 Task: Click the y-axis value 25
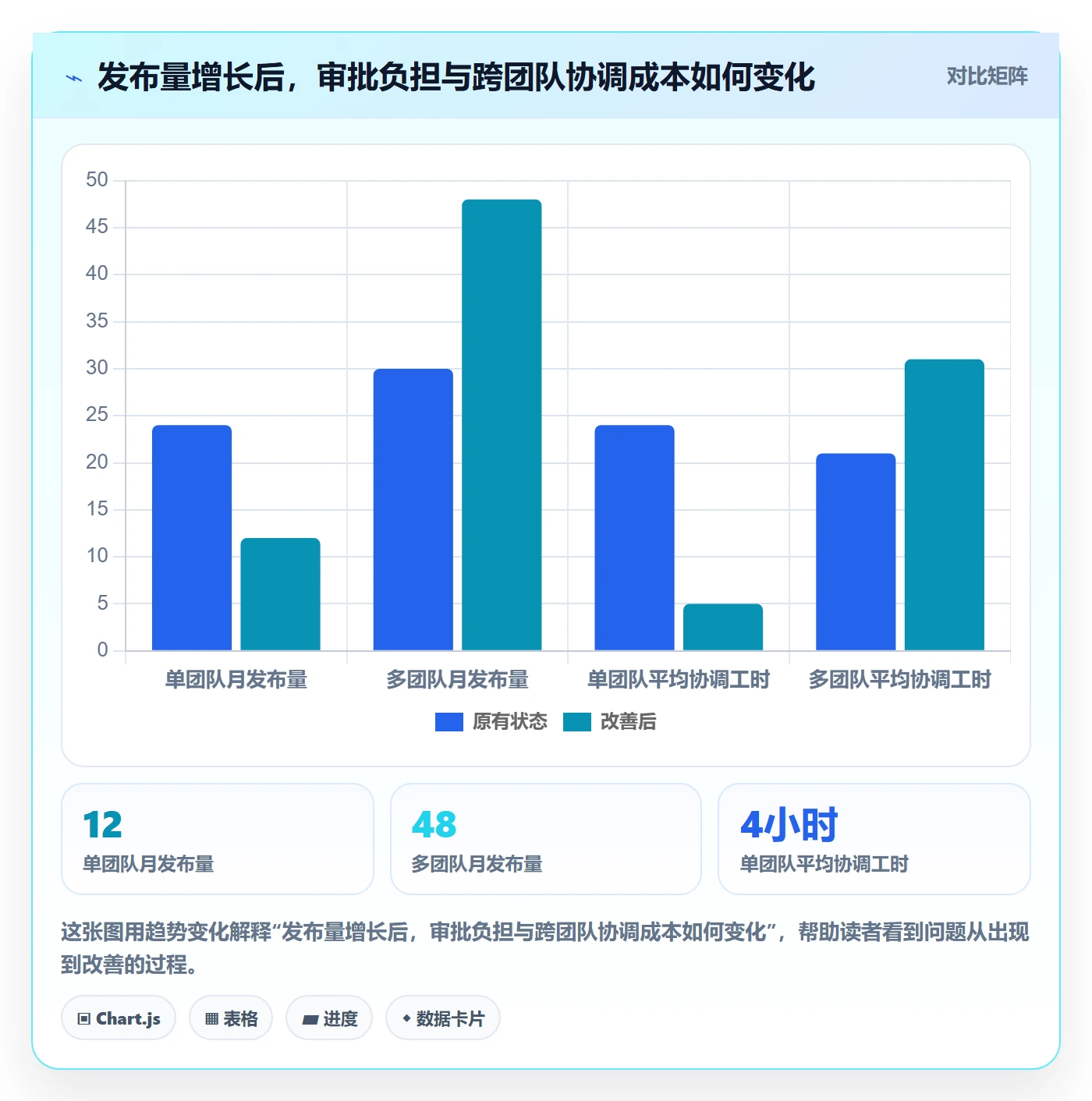coord(97,415)
